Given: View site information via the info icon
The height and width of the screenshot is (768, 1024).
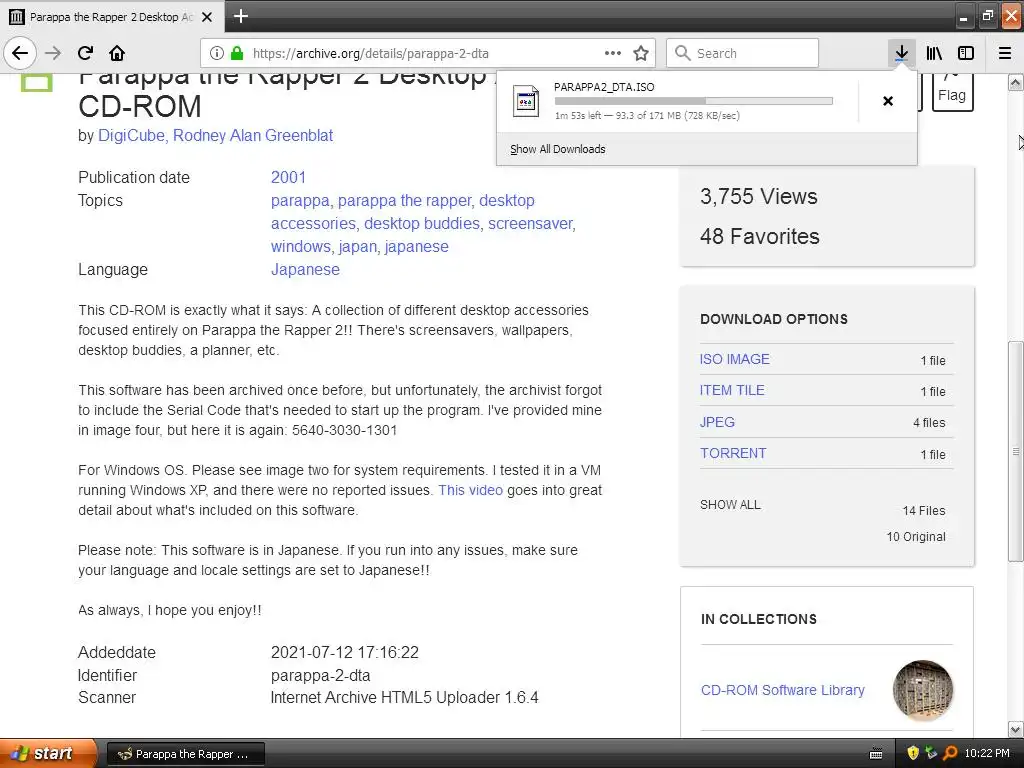Looking at the screenshot, I should pyautogui.click(x=217, y=54).
